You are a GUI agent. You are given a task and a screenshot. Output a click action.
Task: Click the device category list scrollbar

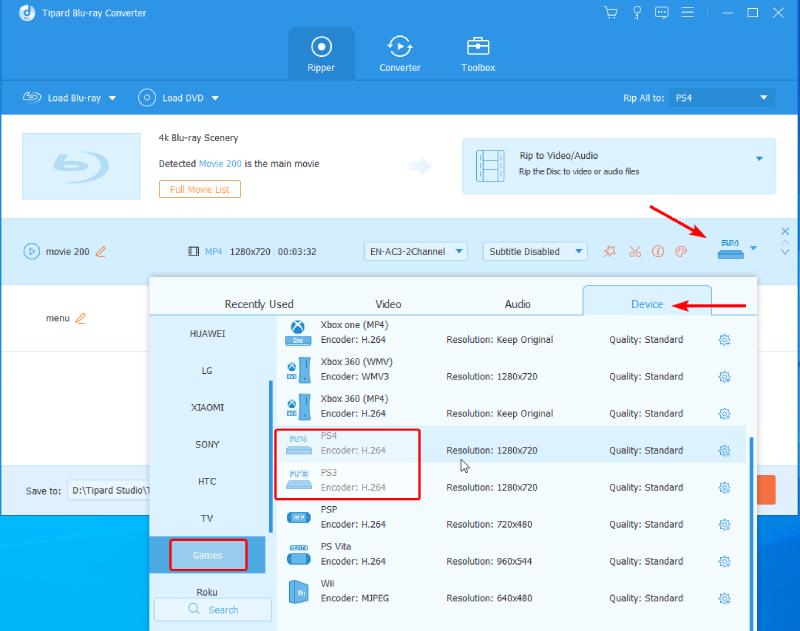click(270, 457)
